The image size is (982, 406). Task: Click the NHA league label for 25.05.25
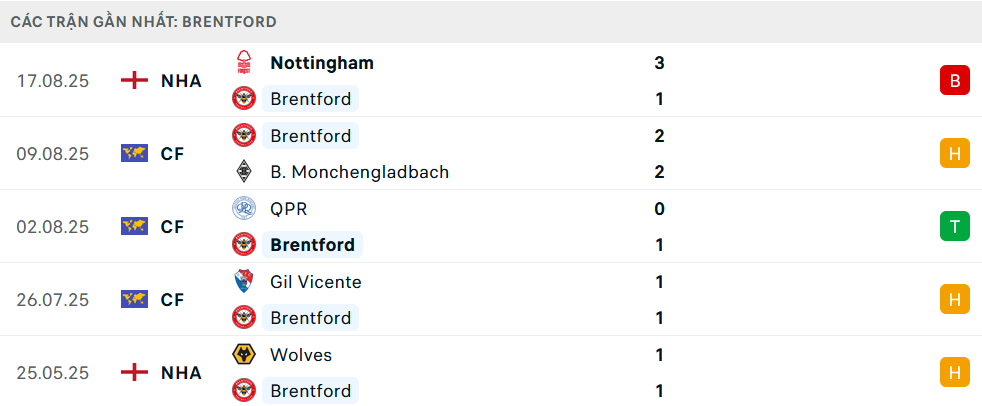tap(181, 373)
